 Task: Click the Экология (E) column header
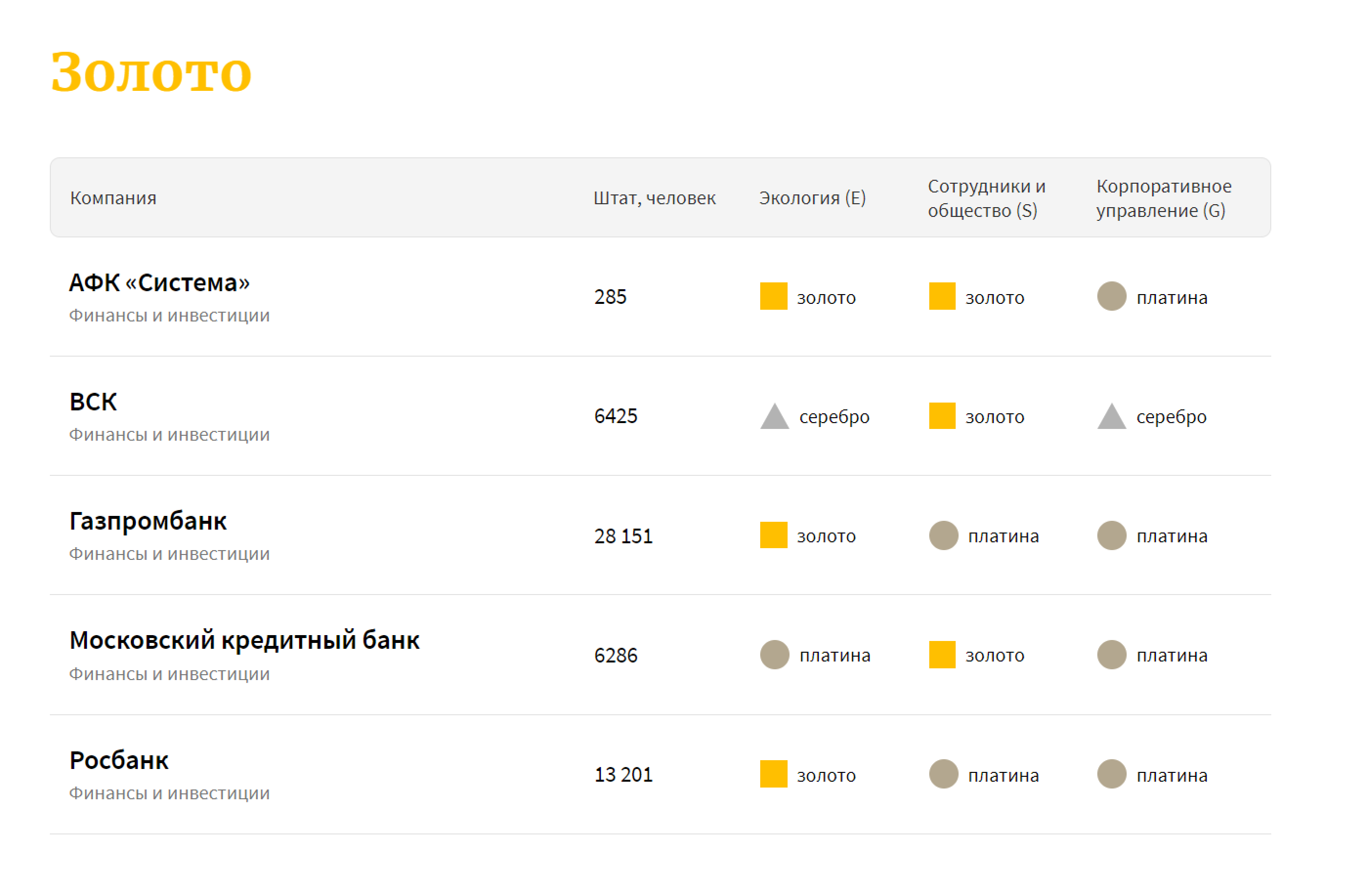(x=812, y=198)
